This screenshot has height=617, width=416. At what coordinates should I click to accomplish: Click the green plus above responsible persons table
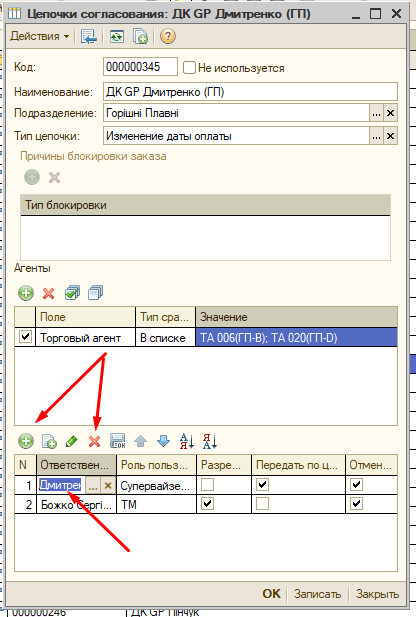tap(26, 441)
